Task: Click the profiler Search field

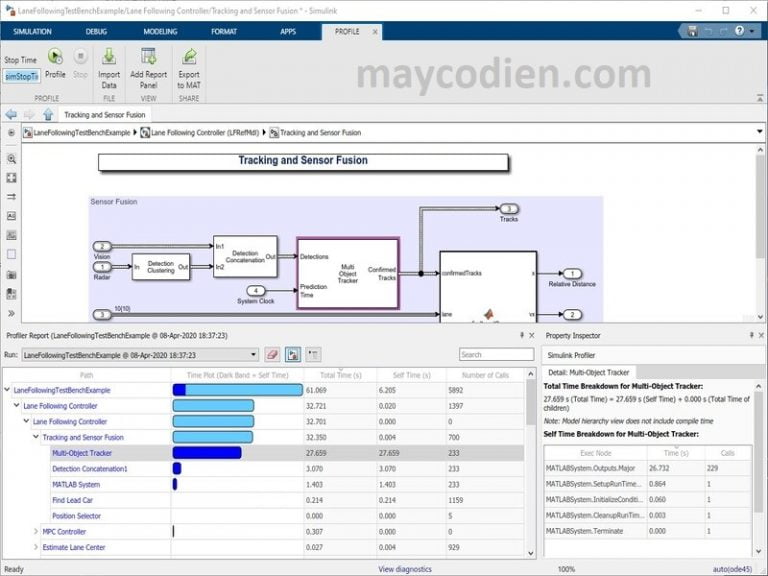Action: pos(496,354)
